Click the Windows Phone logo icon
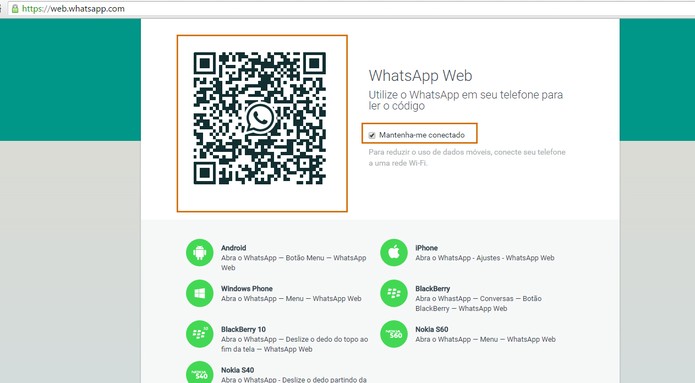This screenshot has height=383, width=695. tap(199, 293)
